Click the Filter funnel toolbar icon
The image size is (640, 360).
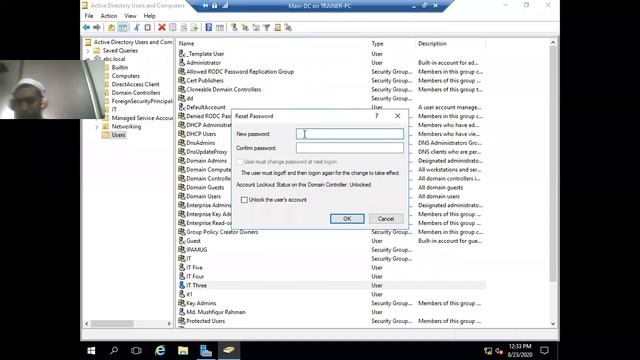coord(267,27)
